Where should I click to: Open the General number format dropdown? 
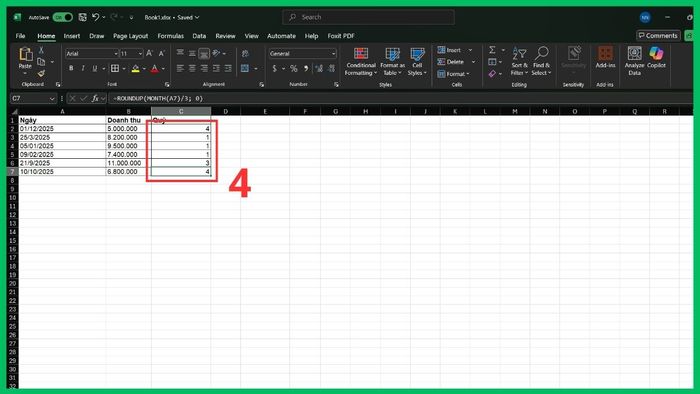pos(333,54)
